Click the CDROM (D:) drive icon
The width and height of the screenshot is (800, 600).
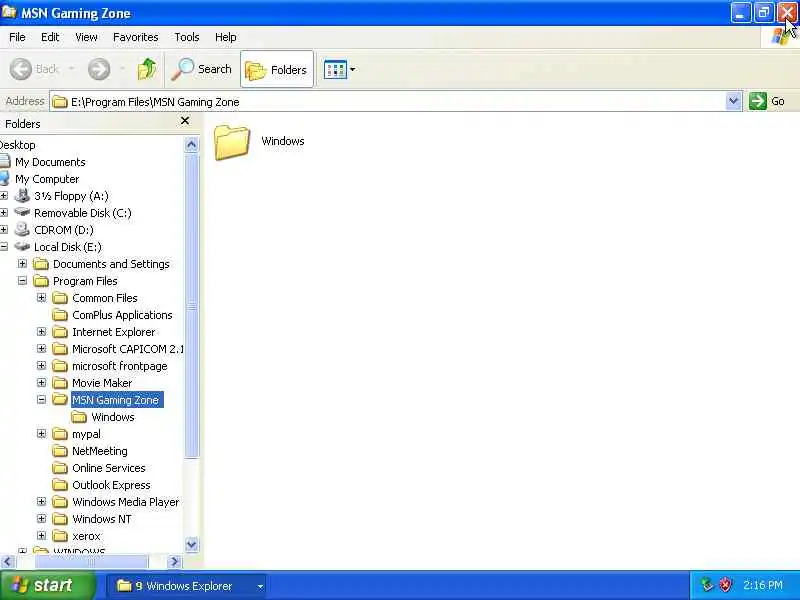coord(22,229)
